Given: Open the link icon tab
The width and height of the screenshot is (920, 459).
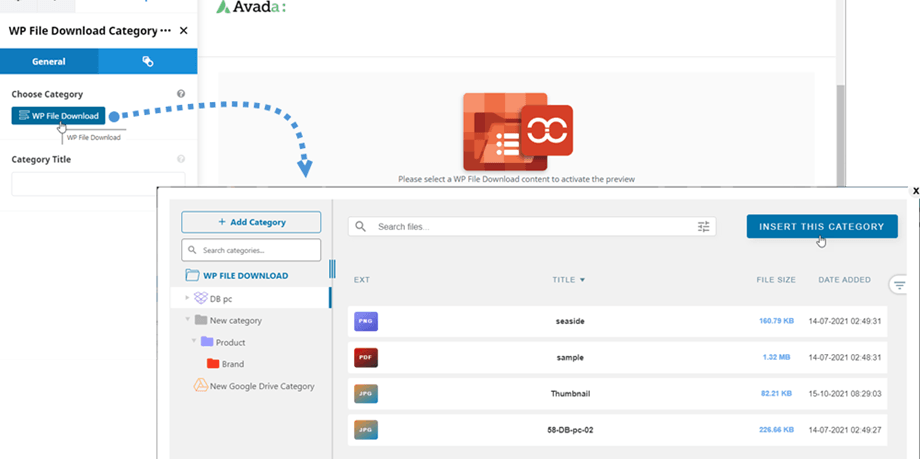Looking at the screenshot, I should coord(147,61).
